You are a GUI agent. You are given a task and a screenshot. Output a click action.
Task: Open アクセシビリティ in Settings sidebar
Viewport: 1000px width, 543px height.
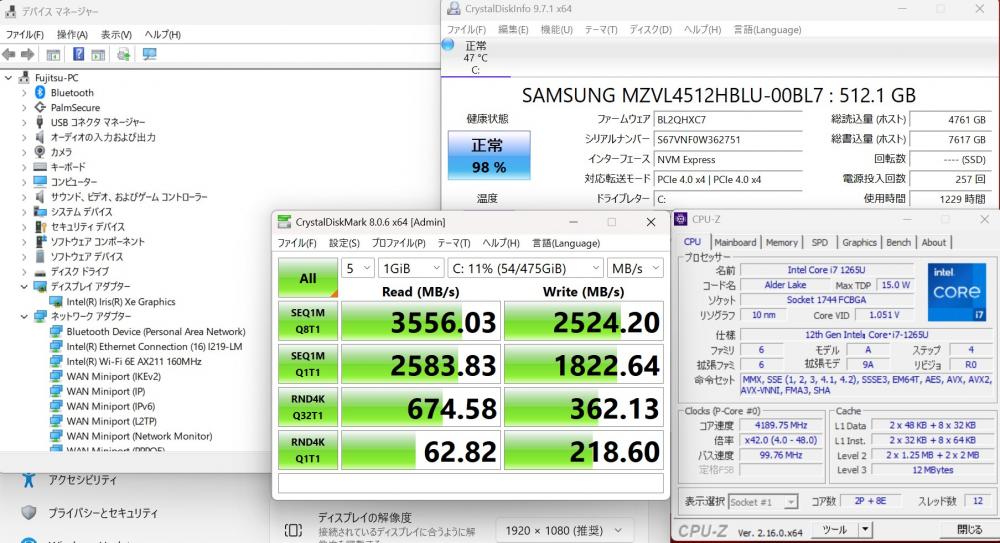click(83, 480)
